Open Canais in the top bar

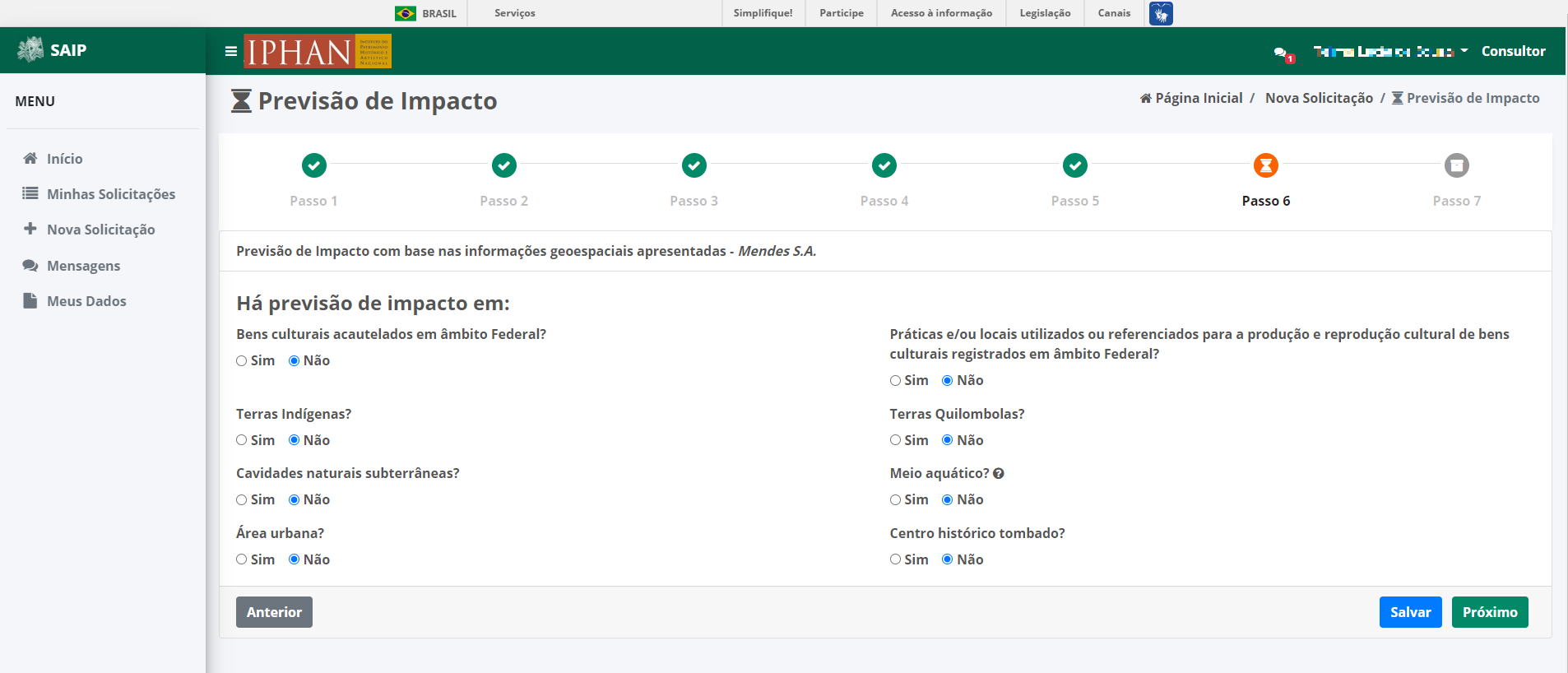pos(1115,13)
